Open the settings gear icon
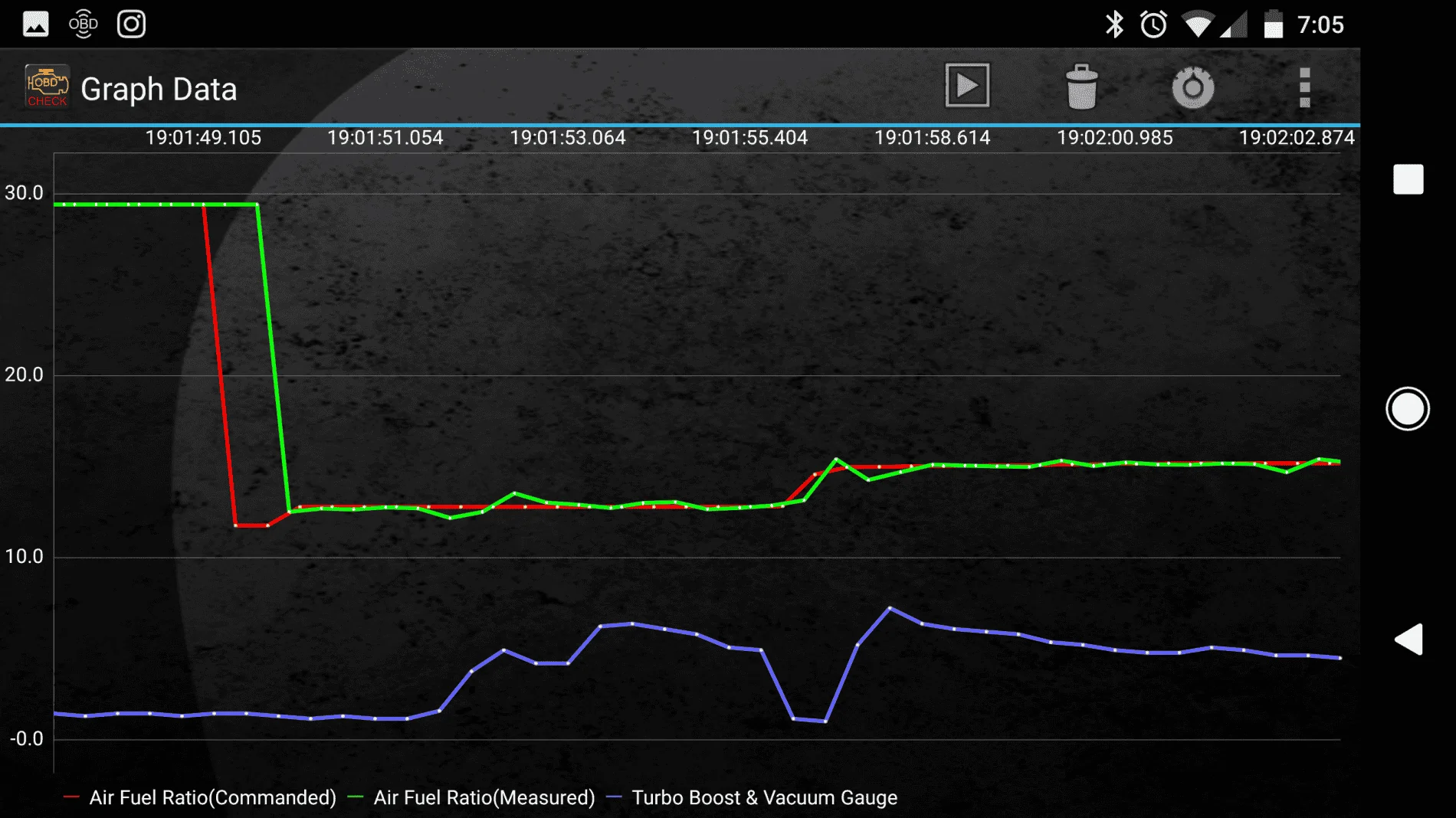 (x=1192, y=87)
